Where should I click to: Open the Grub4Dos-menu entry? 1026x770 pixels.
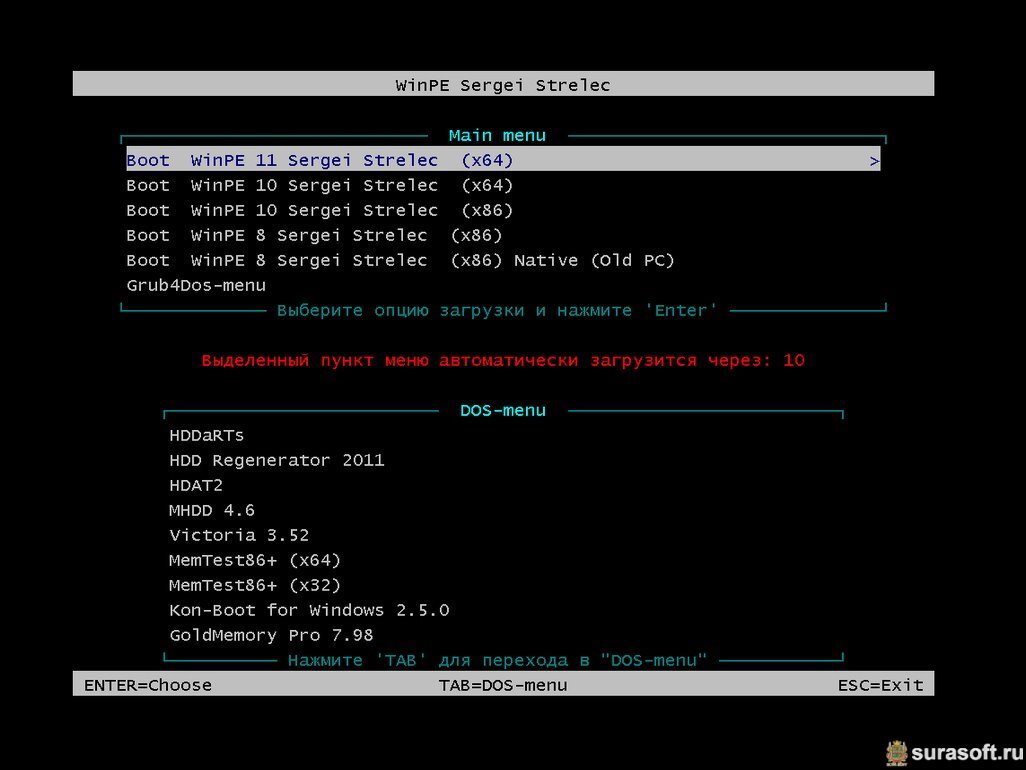pos(196,285)
